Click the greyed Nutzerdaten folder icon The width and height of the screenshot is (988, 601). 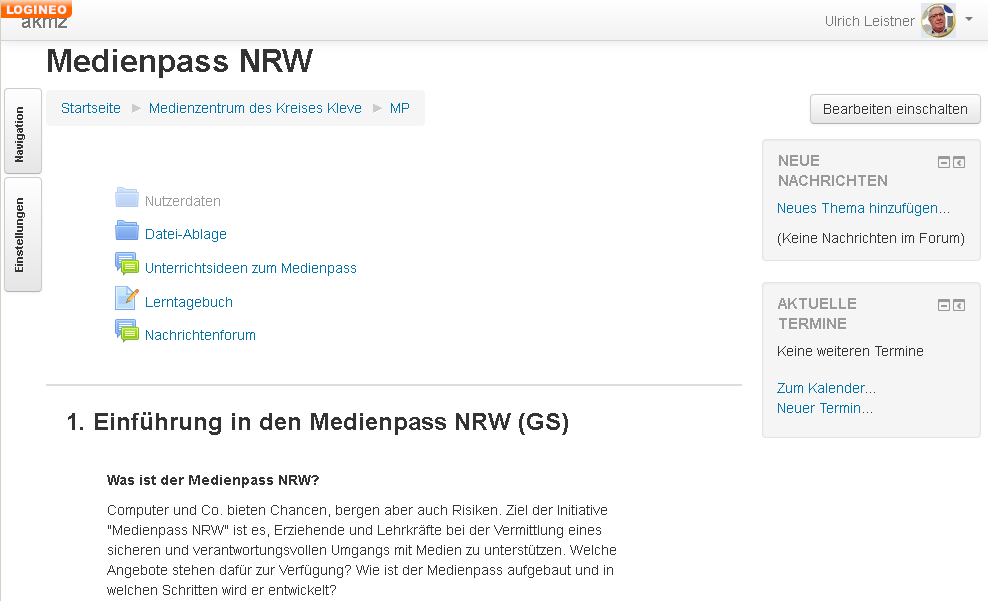point(126,197)
